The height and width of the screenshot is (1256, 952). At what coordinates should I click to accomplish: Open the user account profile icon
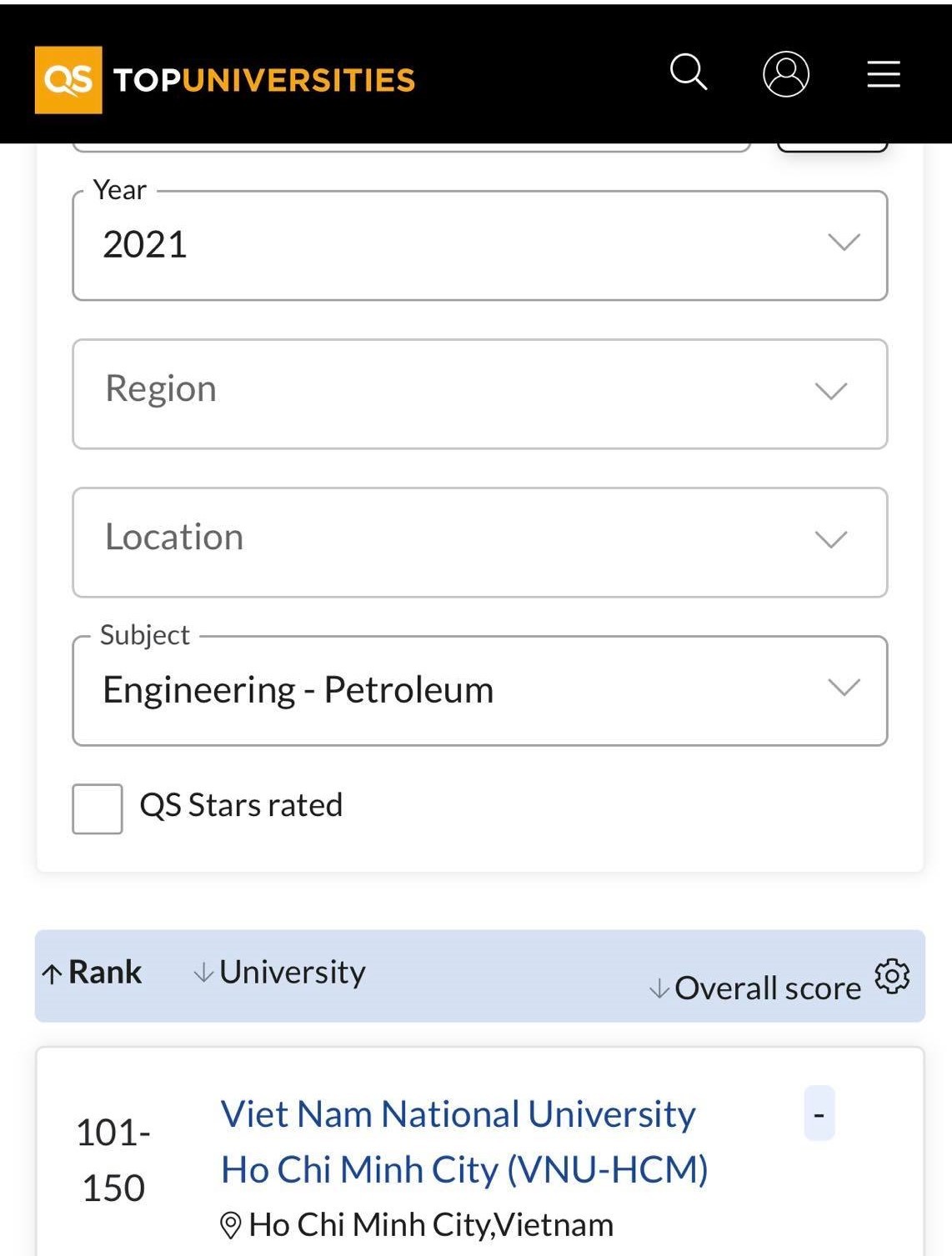pos(785,74)
